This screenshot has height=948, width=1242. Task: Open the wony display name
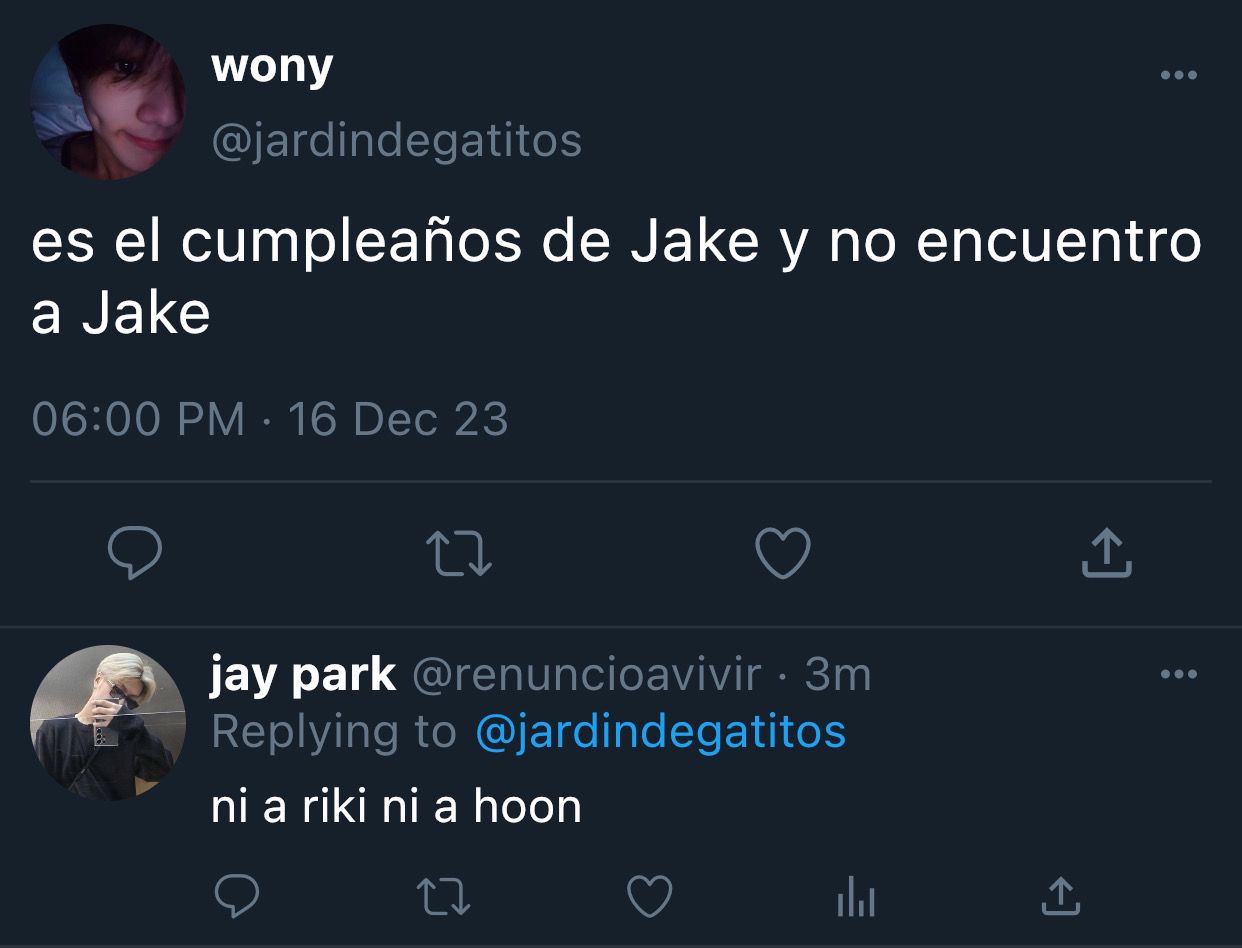272,68
